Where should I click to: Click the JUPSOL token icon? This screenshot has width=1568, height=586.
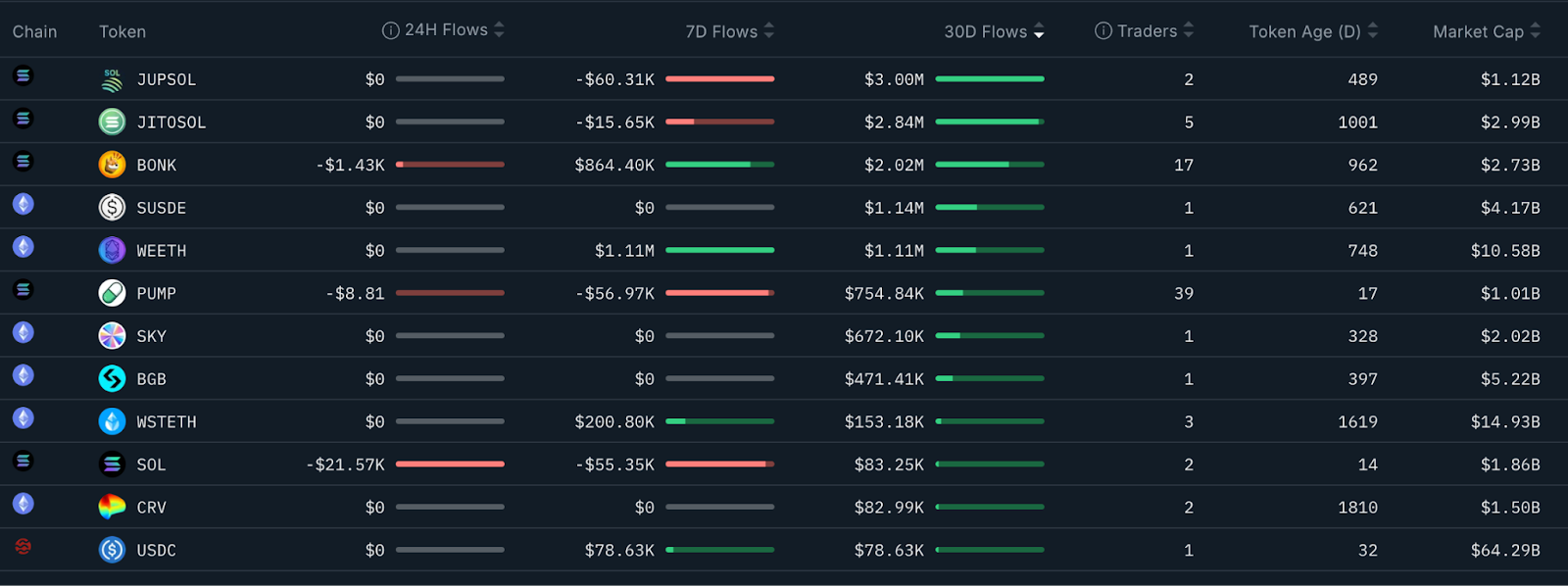pyautogui.click(x=113, y=79)
